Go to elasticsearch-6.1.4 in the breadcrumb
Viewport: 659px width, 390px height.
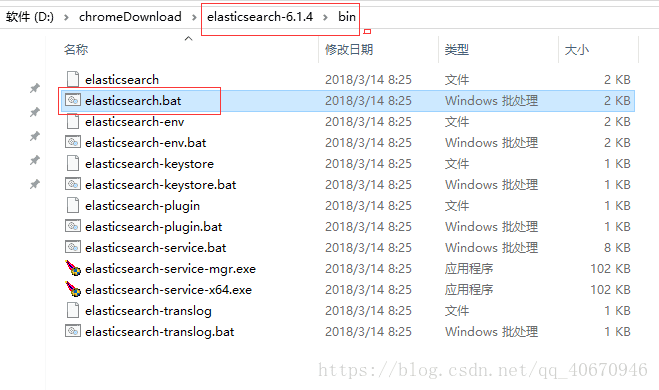click(260, 17)
